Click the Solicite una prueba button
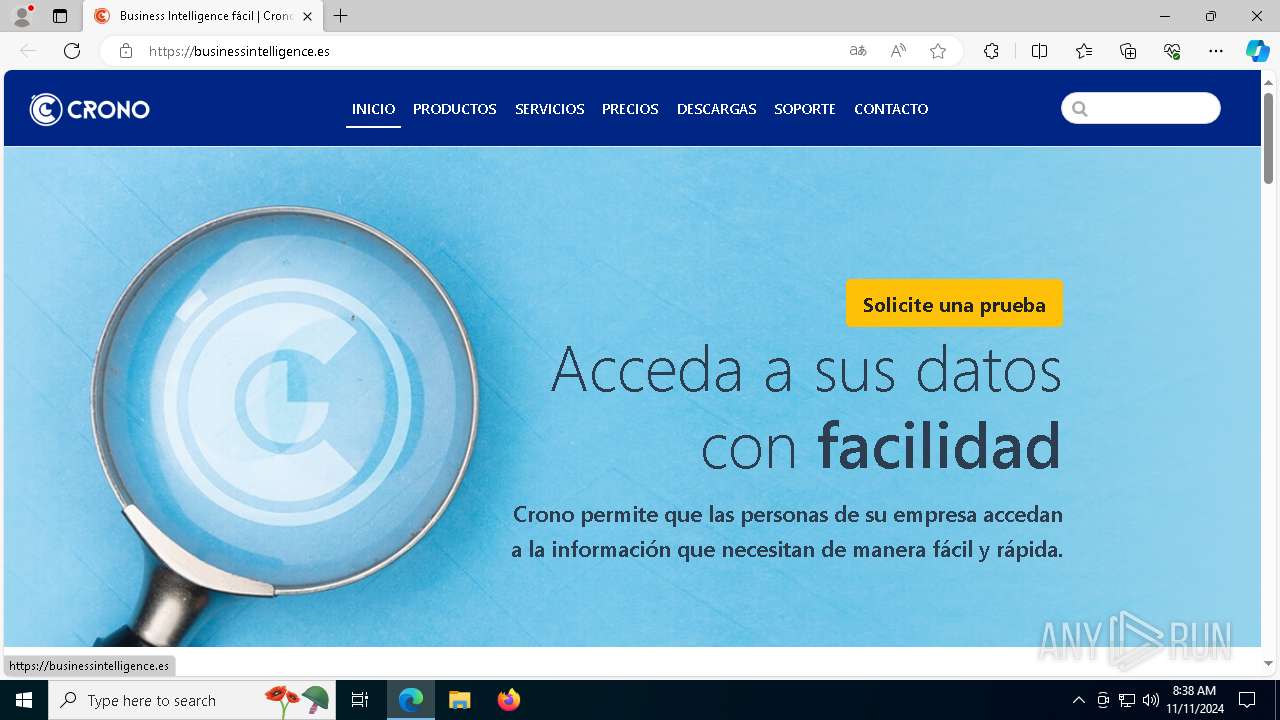This screenshot has width=1280, height=720. pyautogui.click(x=954, y=304)
